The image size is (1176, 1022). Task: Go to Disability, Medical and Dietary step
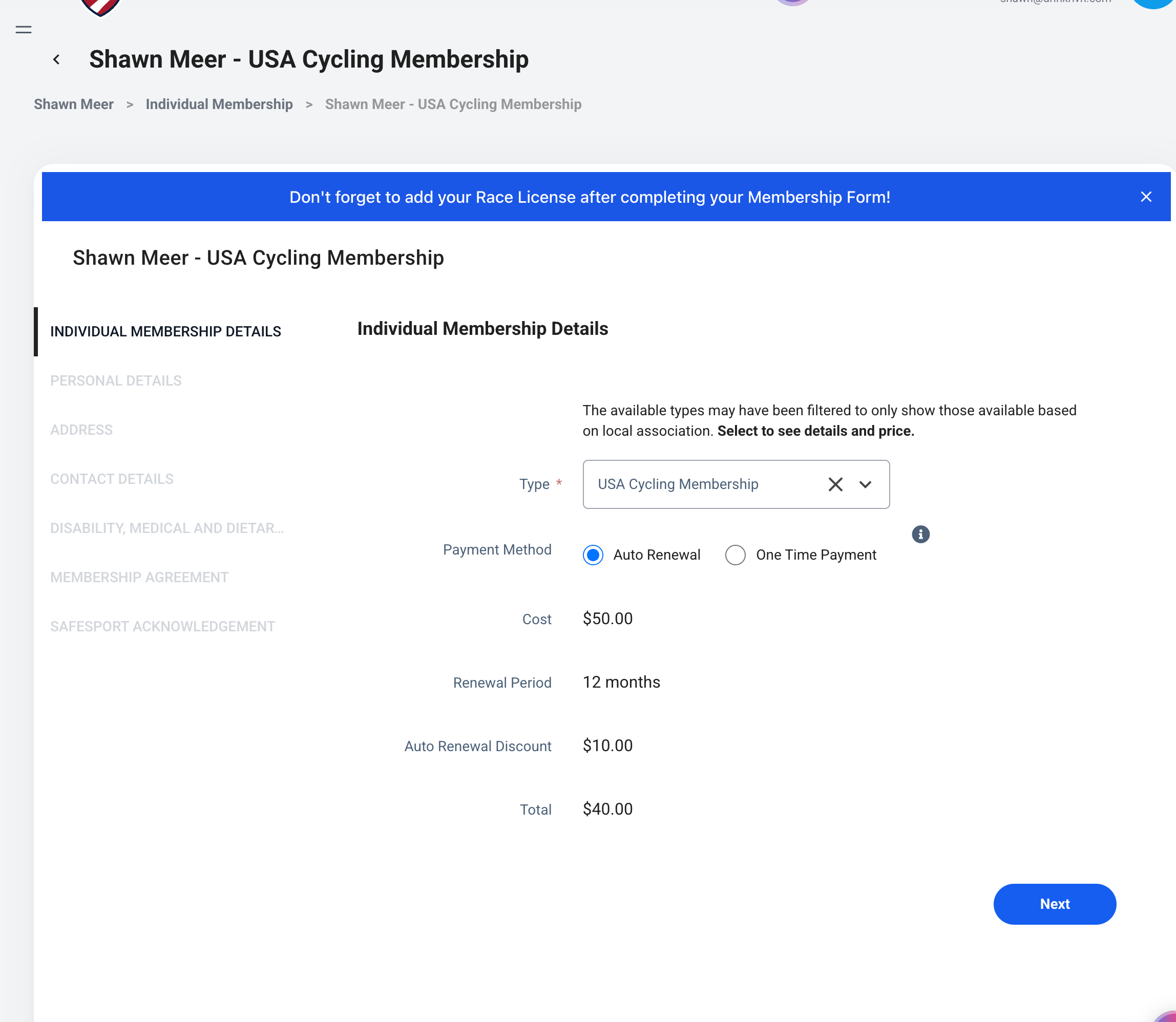click(x=167, y=528)
